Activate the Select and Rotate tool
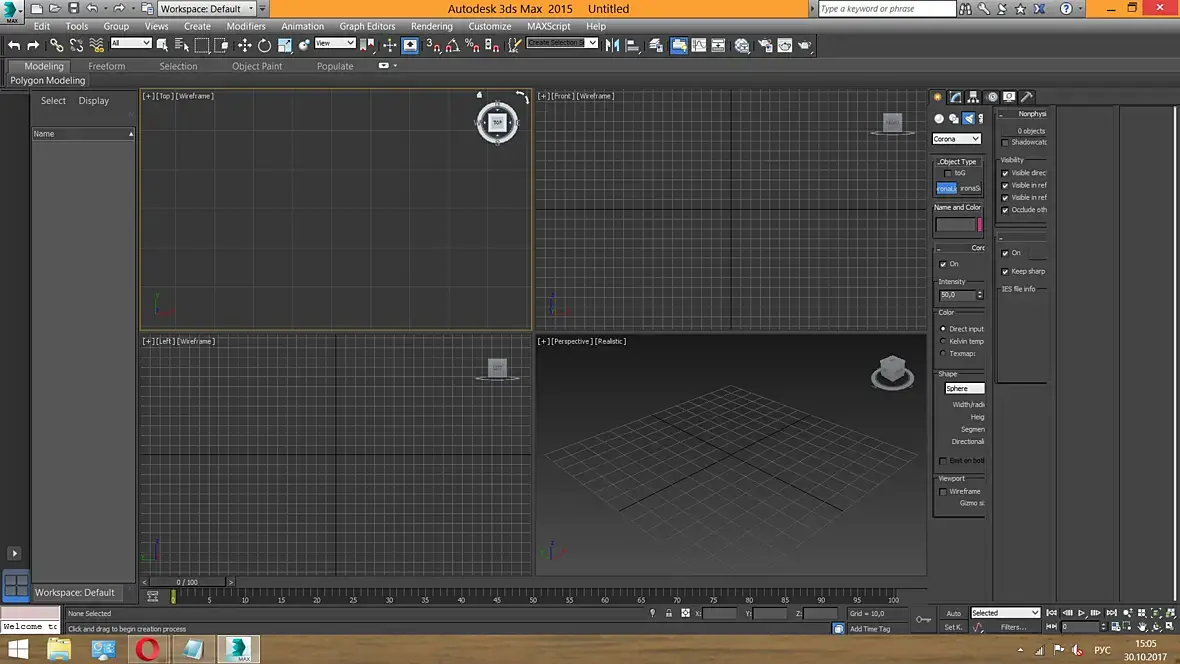This screenshot has height=664, width=1180. (x=264, y=45)
